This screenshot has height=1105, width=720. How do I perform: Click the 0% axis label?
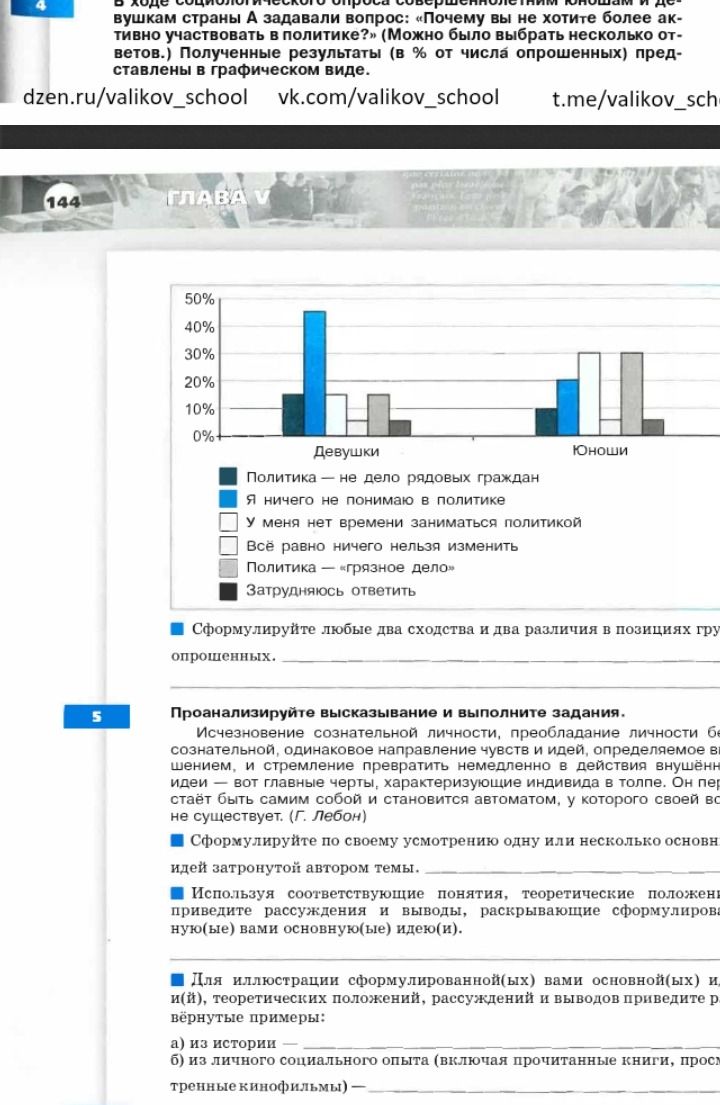click(x=203, y=436)
